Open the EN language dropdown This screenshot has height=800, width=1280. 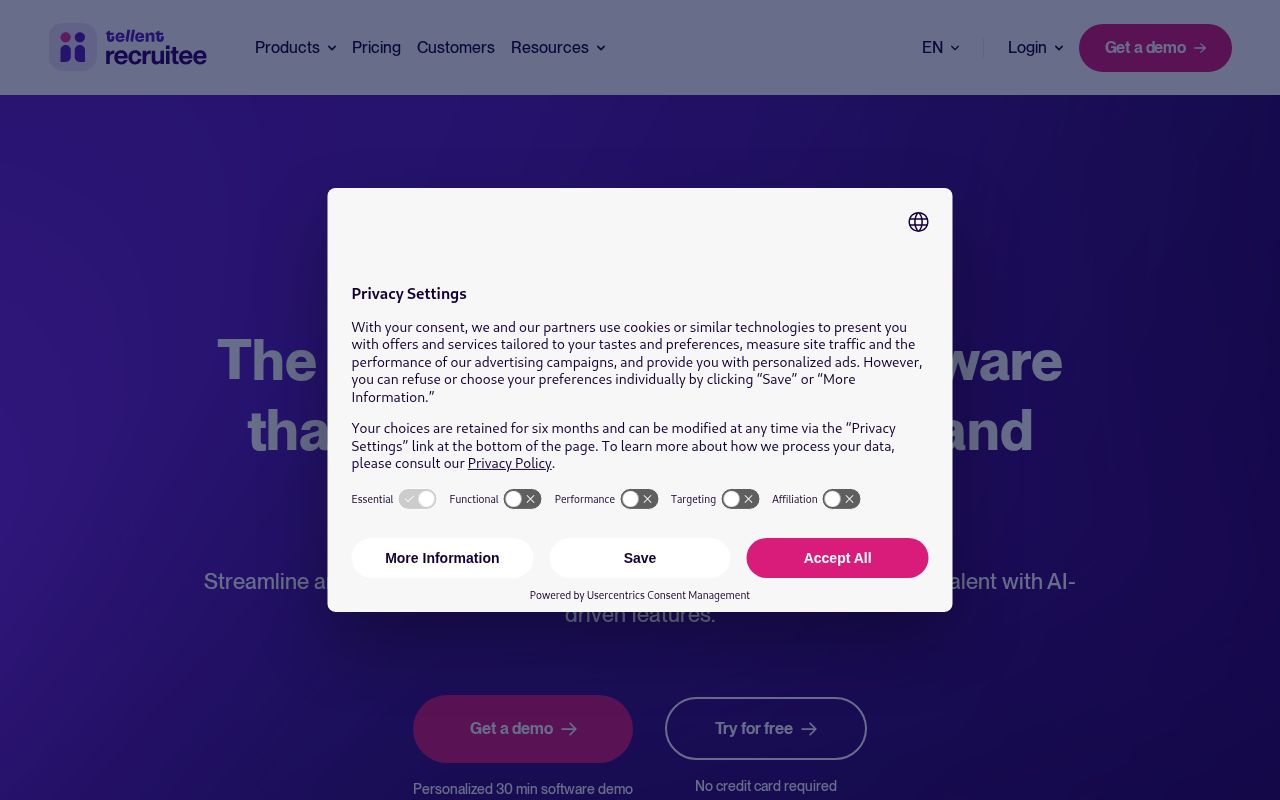[x=940, y=48]
